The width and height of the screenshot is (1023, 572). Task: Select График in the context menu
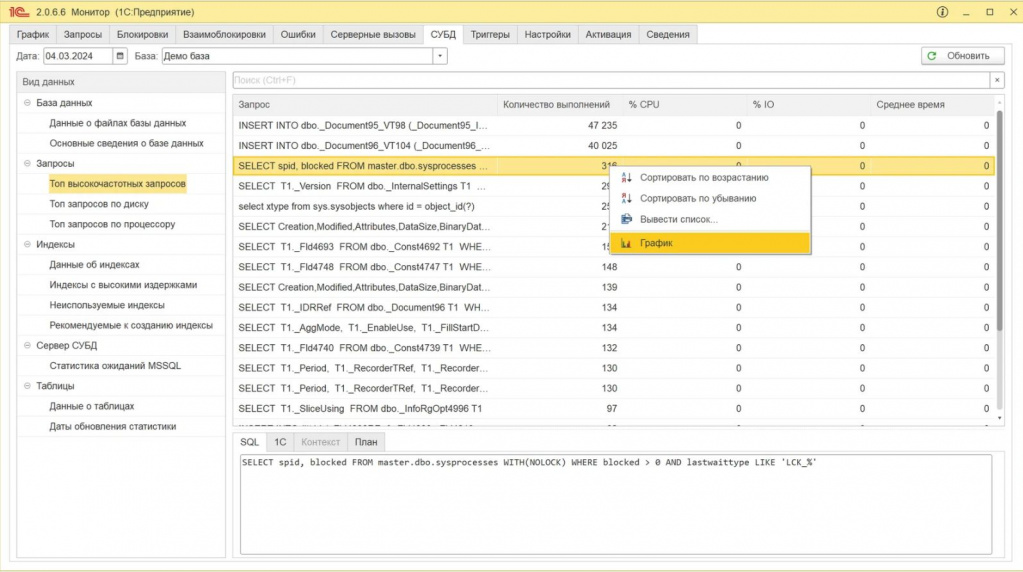click(710, 243)
